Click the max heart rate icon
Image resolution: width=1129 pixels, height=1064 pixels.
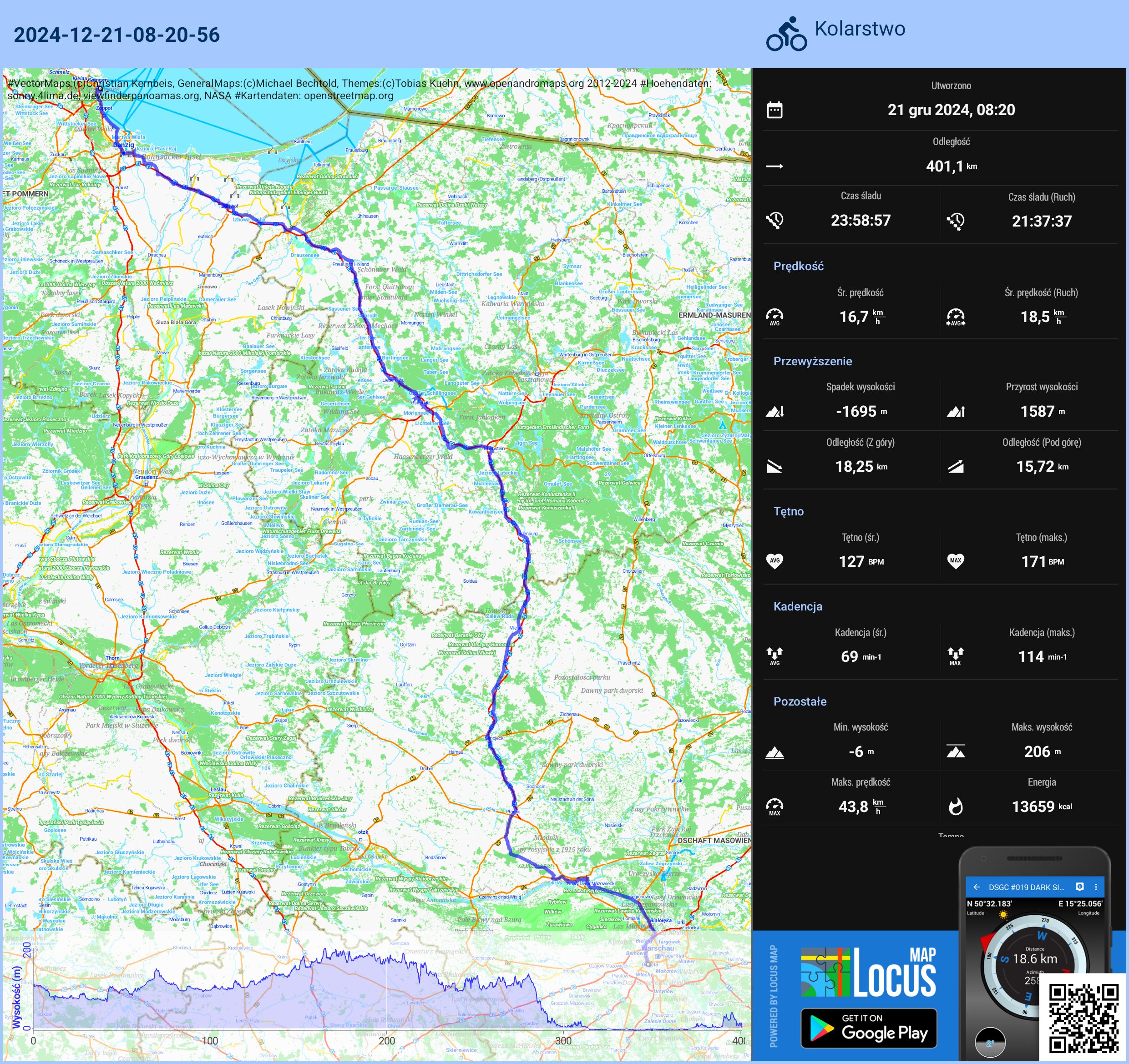tap(956, 561)
